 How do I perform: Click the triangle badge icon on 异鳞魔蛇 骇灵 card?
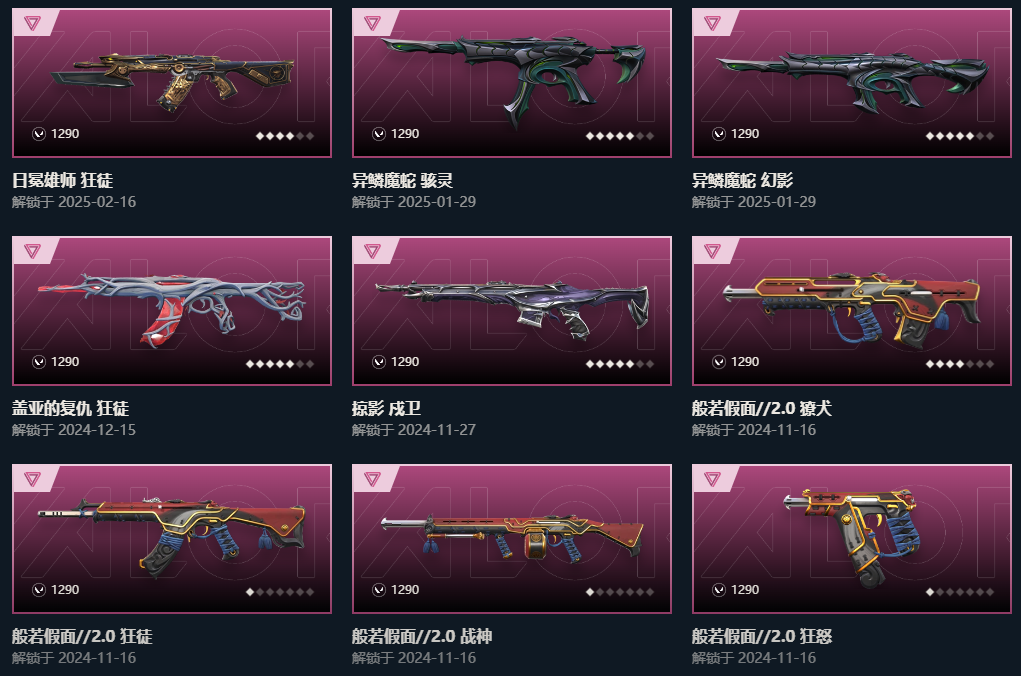coord(372,24)
